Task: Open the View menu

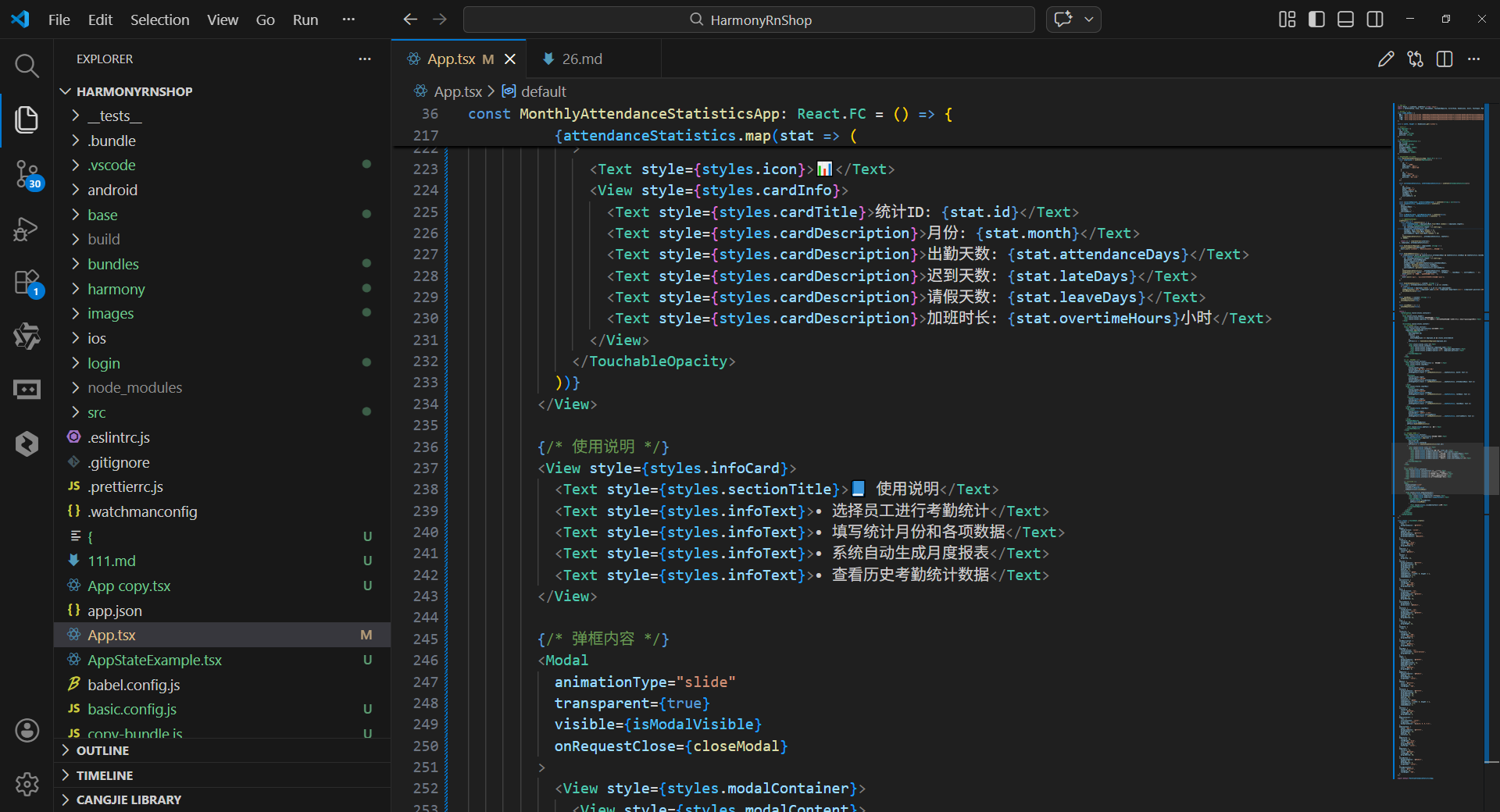Action: coord(223,20)
